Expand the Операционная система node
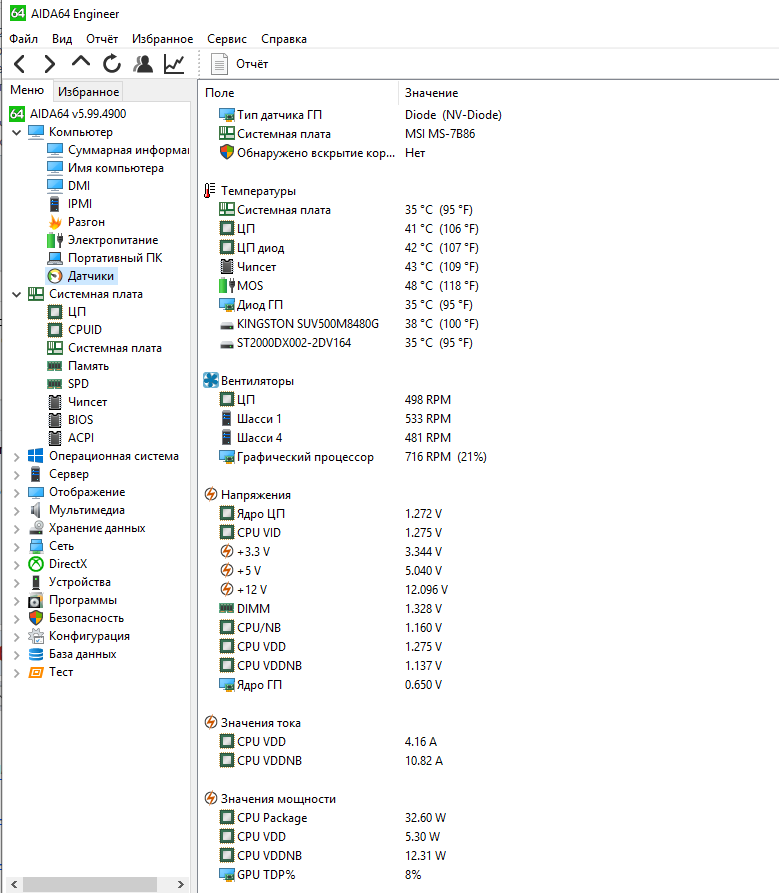This screenshot has width=779, height=893. 17,457
